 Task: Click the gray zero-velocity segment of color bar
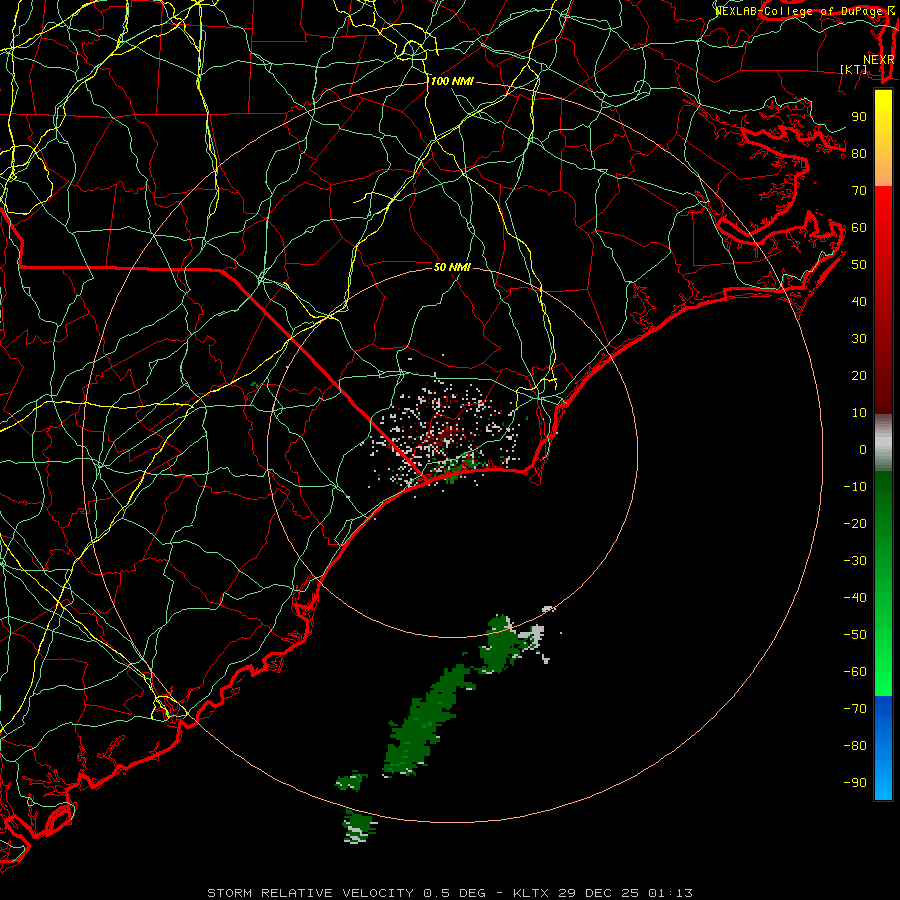pyautogui.click(x=883, y=443)
